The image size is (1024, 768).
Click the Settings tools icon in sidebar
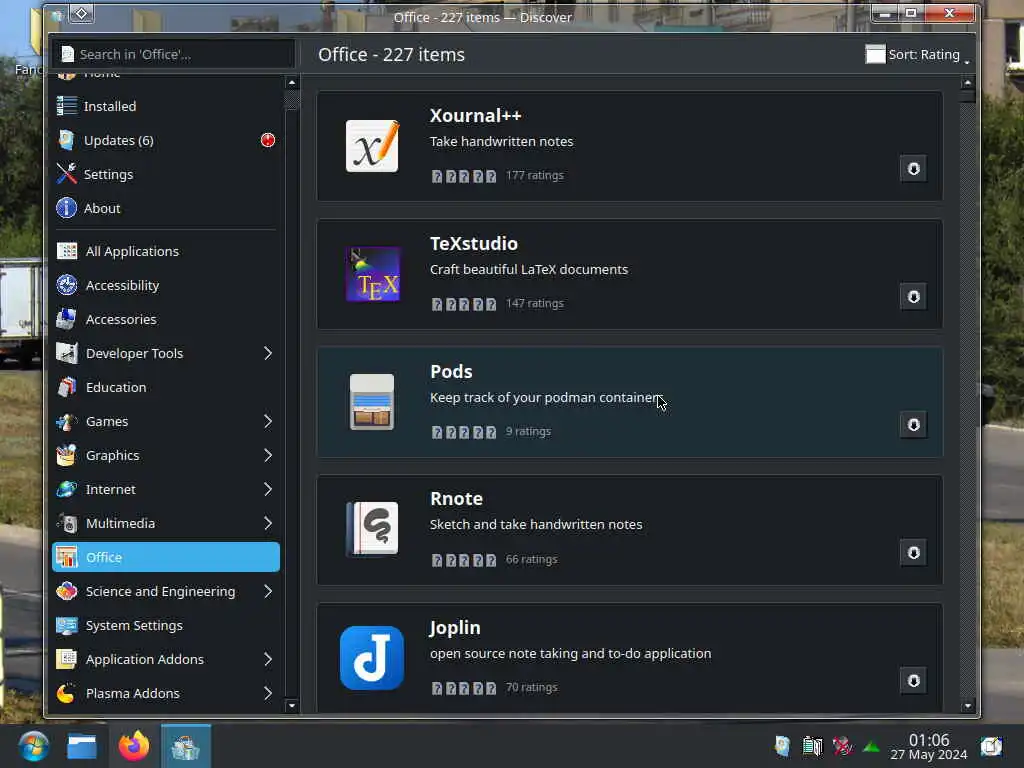pyautogui.click(x=67, y=174)
